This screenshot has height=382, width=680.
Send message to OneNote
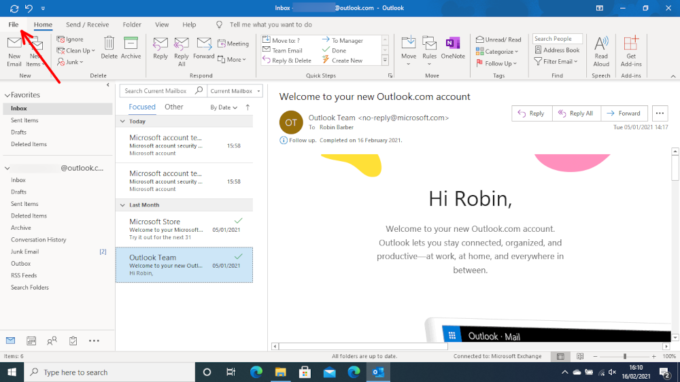point(453,48)
